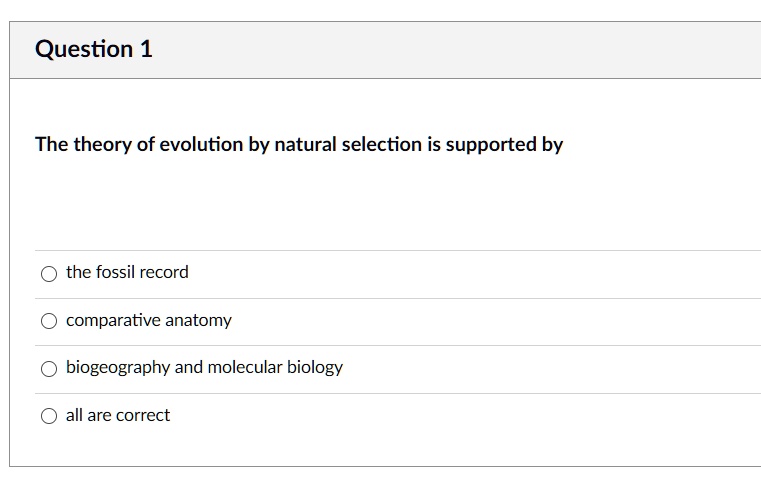
Task: Pick the biogeography and molecular biology radio
Action: [x=49, y=368]
